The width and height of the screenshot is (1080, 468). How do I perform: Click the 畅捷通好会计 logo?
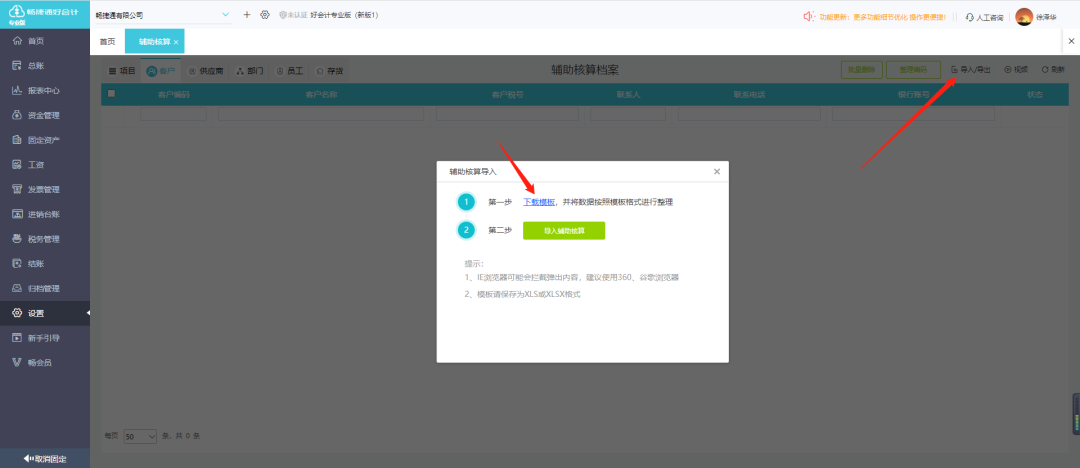(45, 14)
